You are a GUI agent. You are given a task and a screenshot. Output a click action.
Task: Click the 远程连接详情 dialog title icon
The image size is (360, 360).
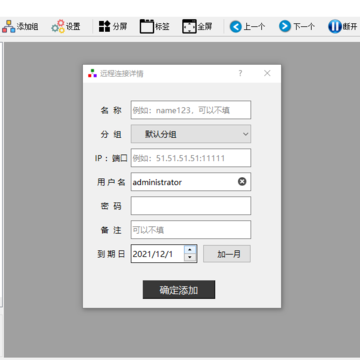pos(92,73)
